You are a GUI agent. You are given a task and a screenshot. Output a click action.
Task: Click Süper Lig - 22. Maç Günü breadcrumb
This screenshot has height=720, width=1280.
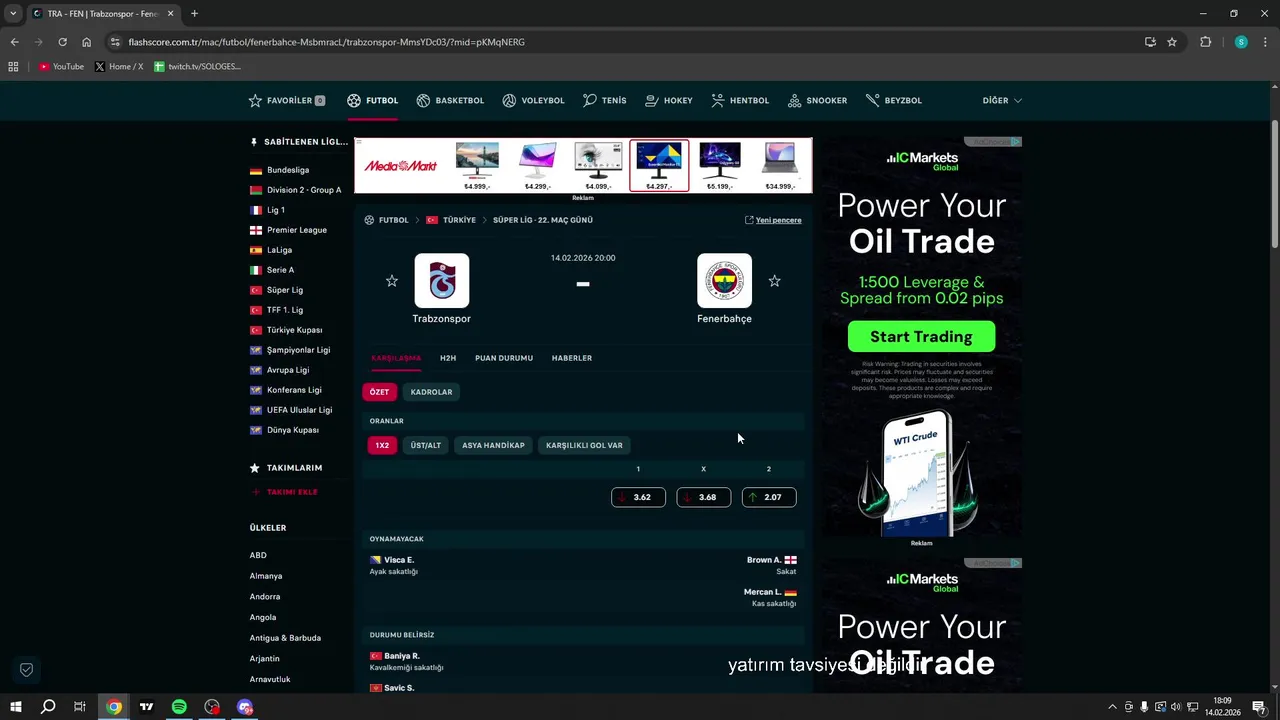coord(543,220)
